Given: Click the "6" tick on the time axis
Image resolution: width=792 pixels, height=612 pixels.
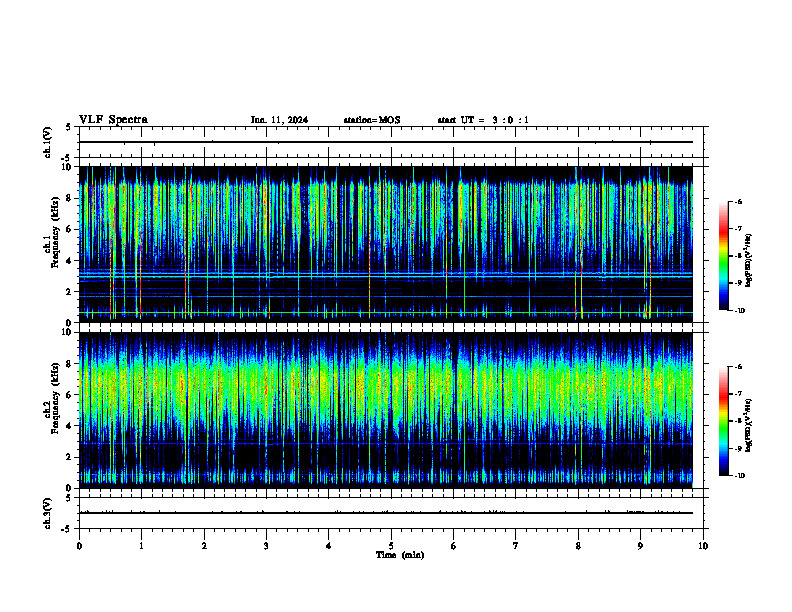Looking at the screenshot, I should (x=453, y=546).
